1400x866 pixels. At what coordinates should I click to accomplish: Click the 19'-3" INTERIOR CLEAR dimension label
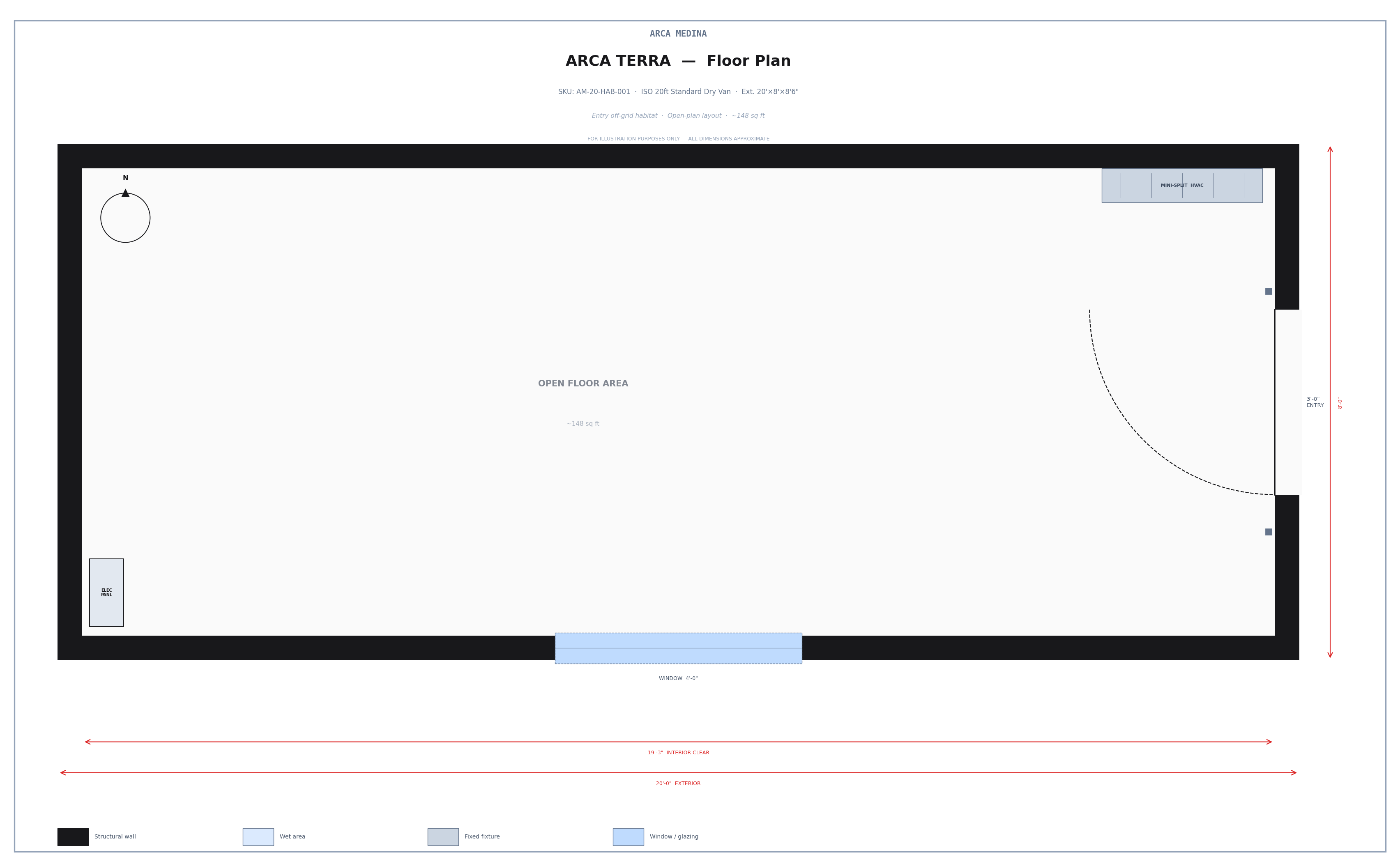pyautogui.click(x=678, y=753)
